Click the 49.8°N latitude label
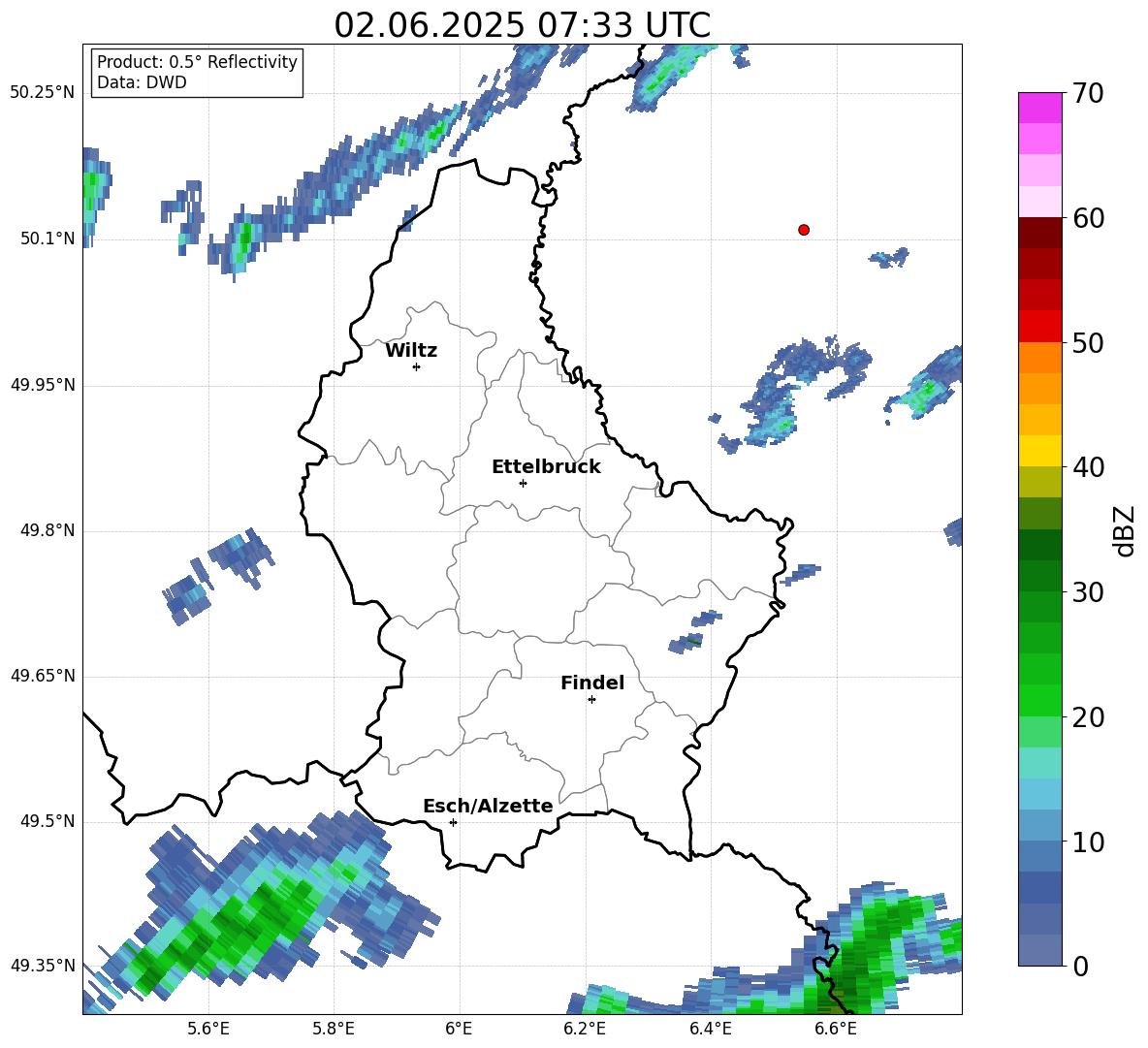Viewport: 1148px width, 1048px height. (x=48, y=530)
